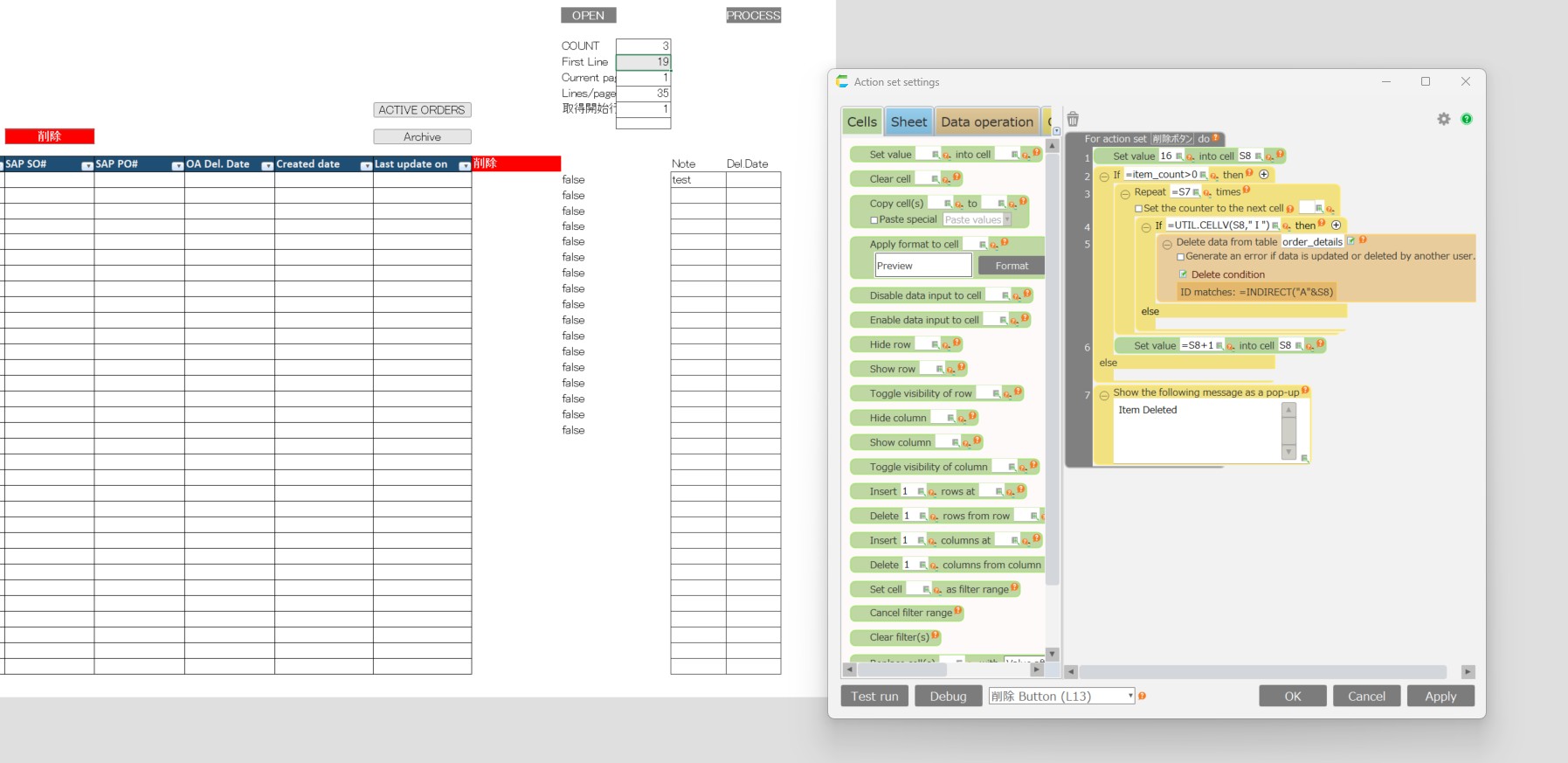Image resolution: width=1568 pixels, height=763 pixels.
Task: Open the 削除 Button (L13) dropdown
Action: click(1130, 697)
